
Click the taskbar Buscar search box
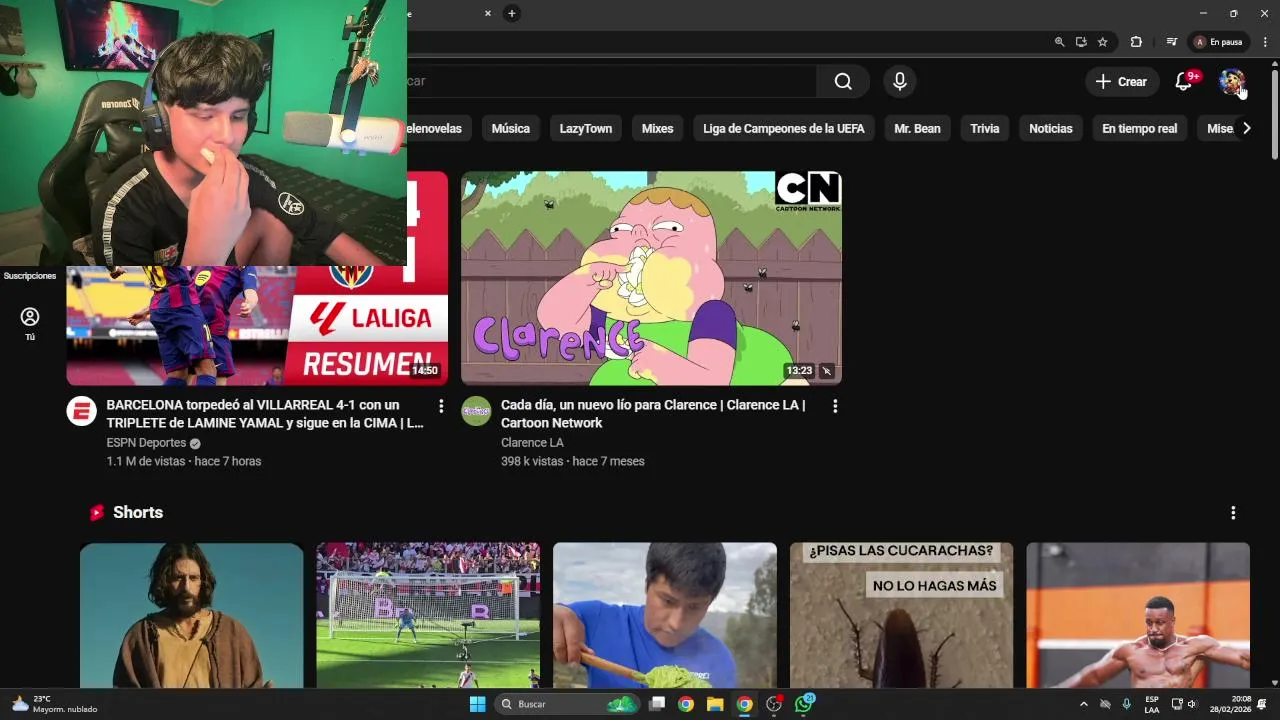[567, 704]
